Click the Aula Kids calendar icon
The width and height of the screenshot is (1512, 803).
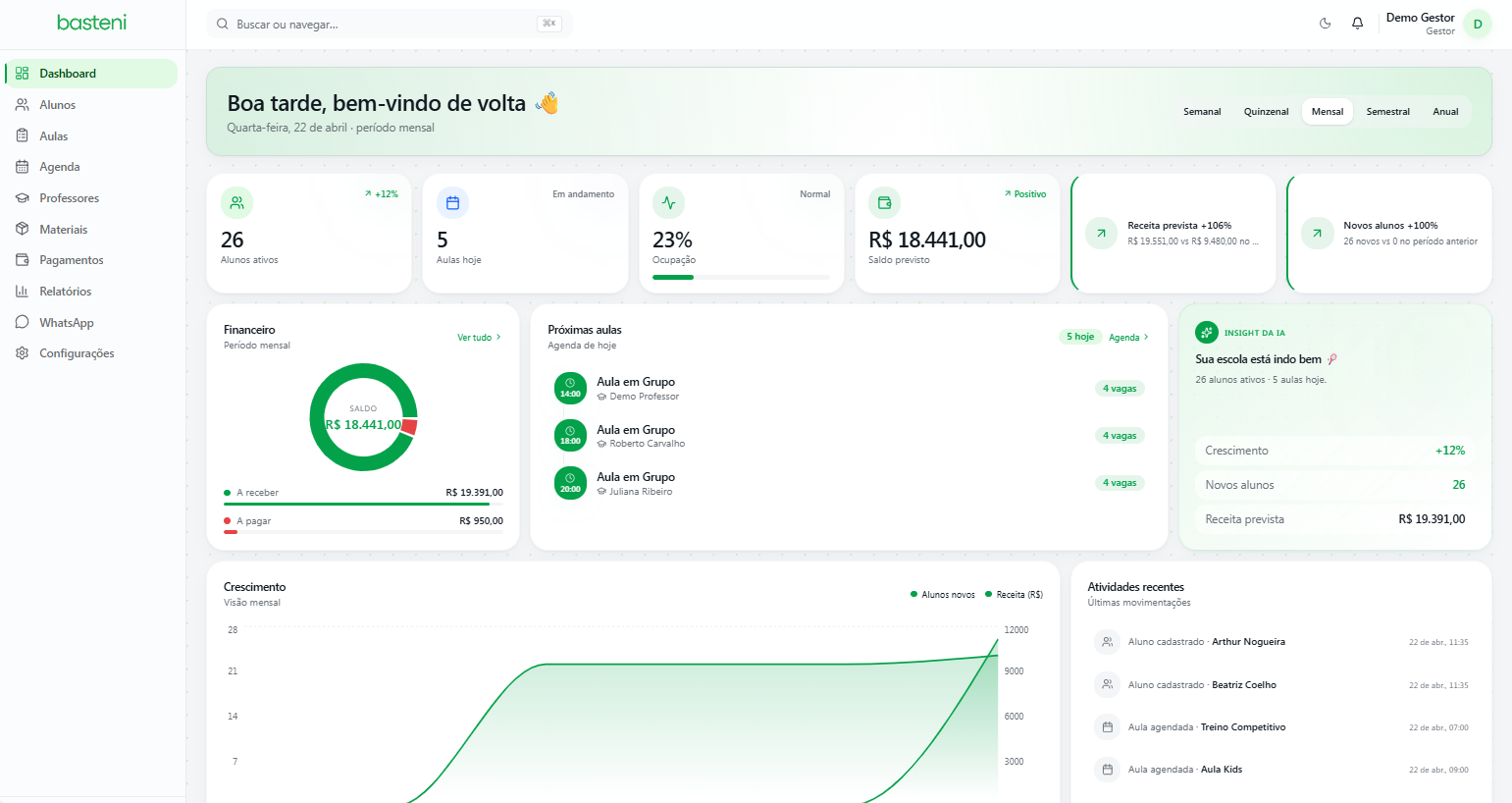(1107, 770)
